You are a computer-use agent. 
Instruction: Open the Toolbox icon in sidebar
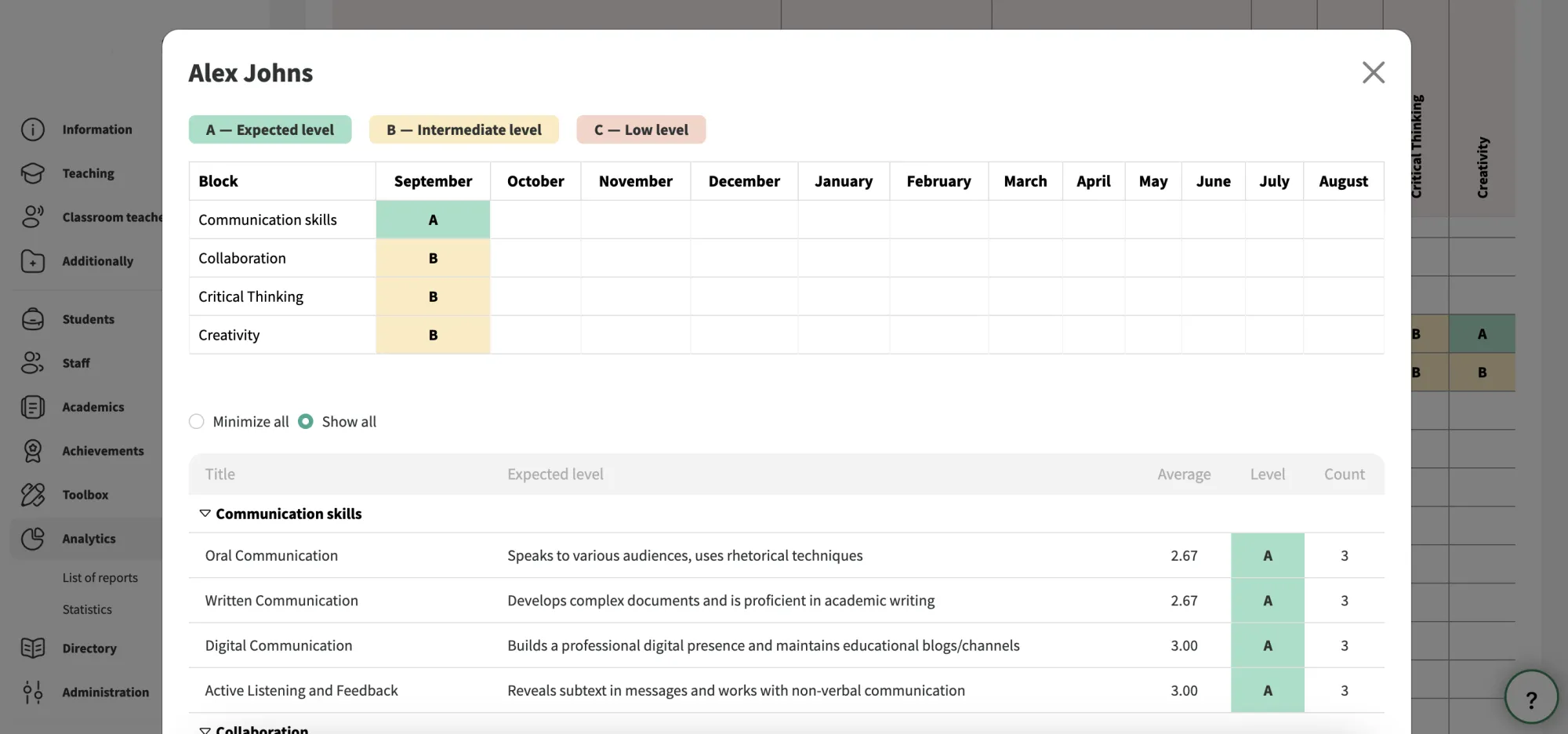[33, 495]
